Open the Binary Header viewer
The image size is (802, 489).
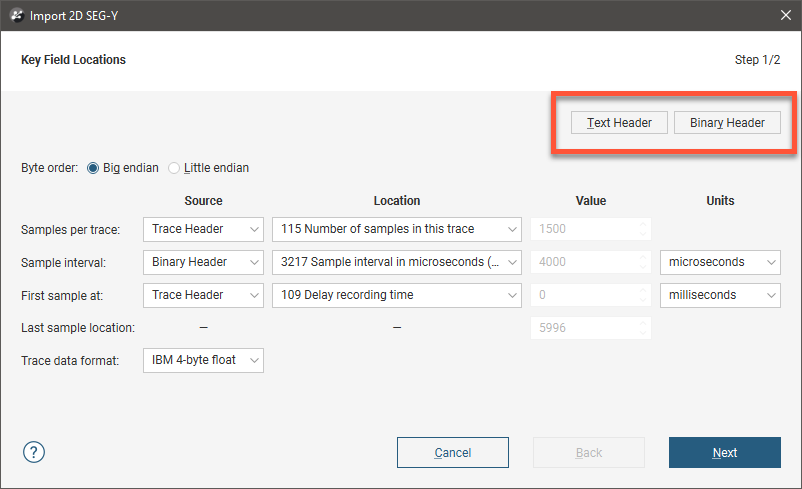pyautogui.click(x=727, y=123)
